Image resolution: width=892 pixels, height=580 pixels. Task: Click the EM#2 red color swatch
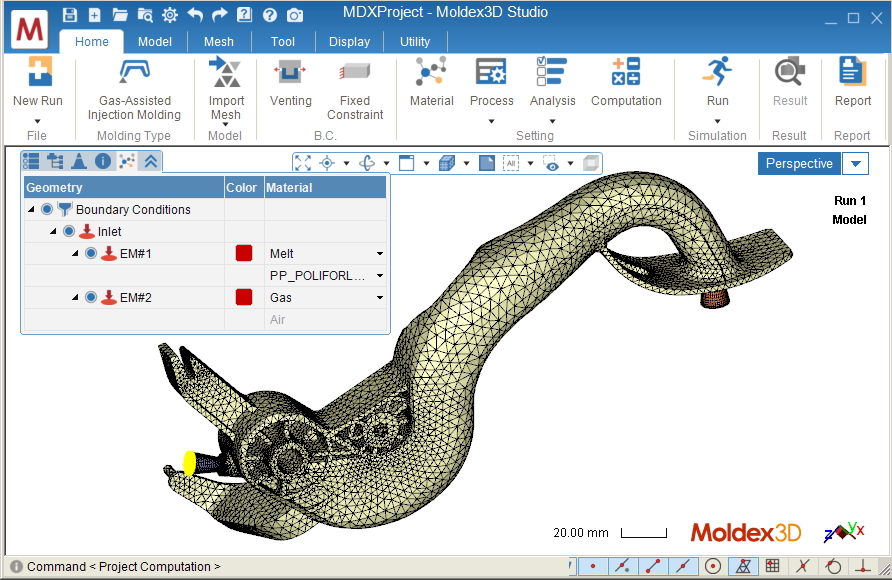click(x=244, y=297)
